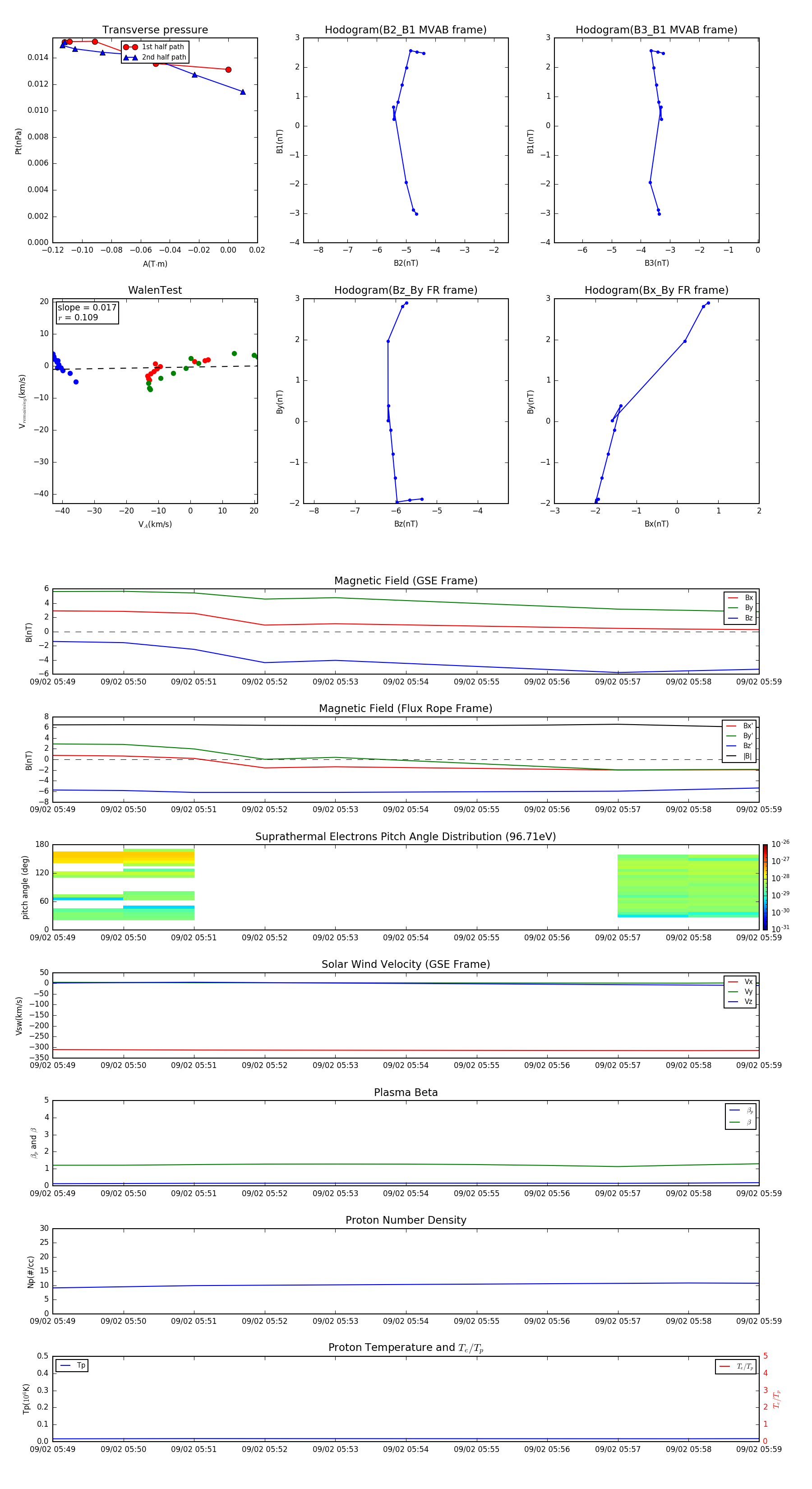Select the "Hodogram(B2_B1 MVAB frame)" title

pyautogui.click(x=406, y=29)
